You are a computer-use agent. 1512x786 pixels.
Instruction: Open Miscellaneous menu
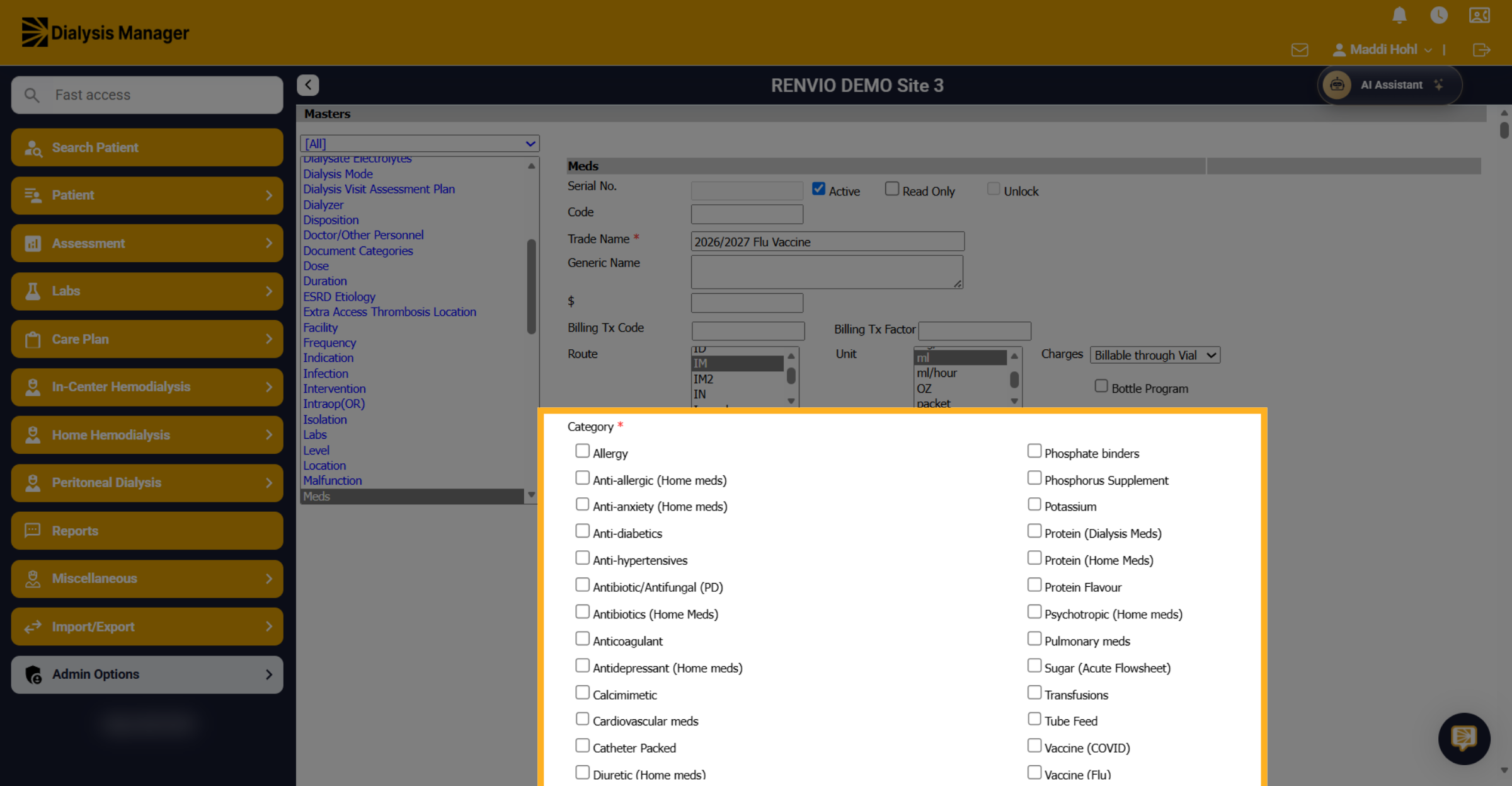point(147,579)
